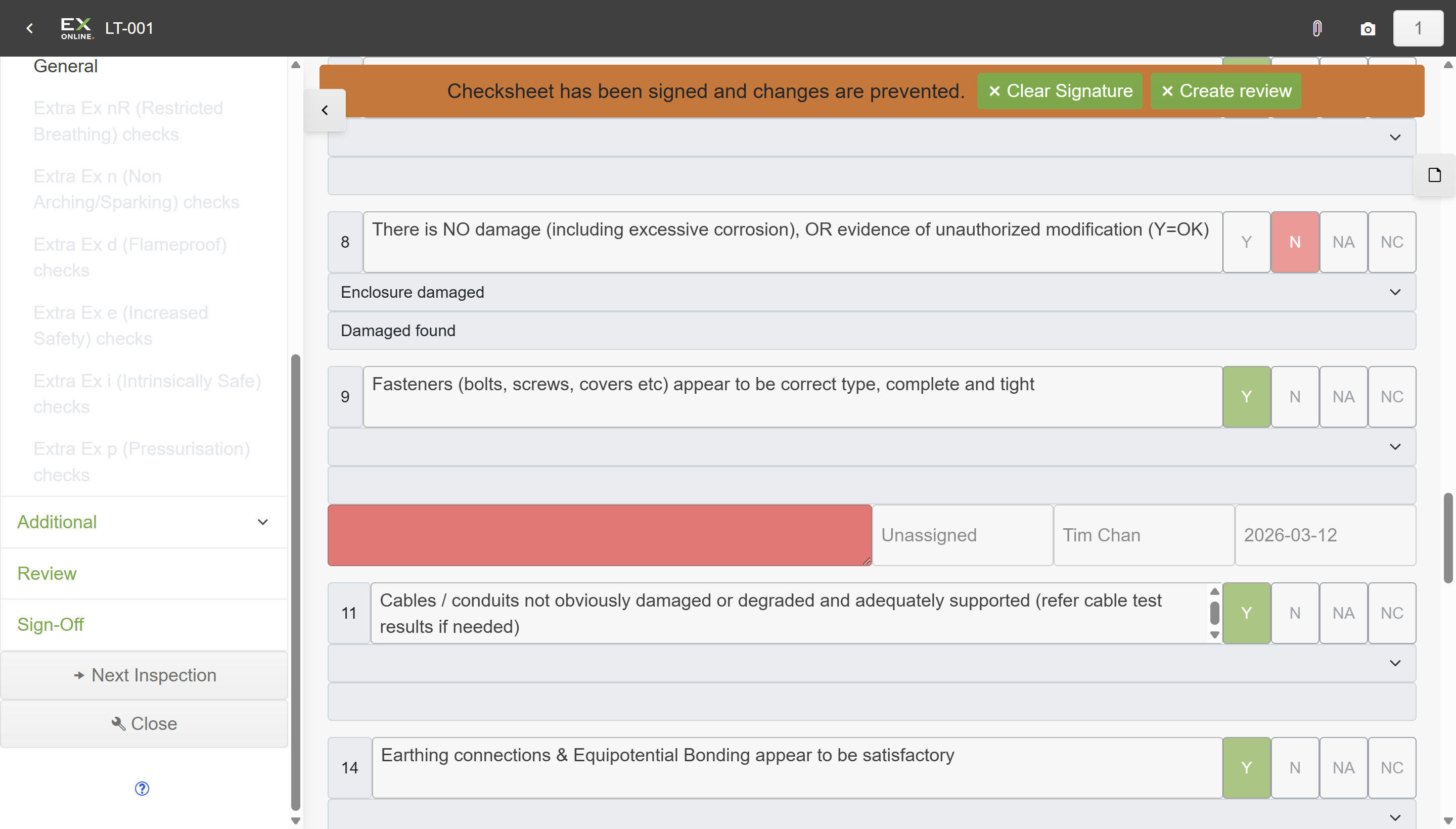
Task: Click the red action text area
Action: tap(600, 535)
